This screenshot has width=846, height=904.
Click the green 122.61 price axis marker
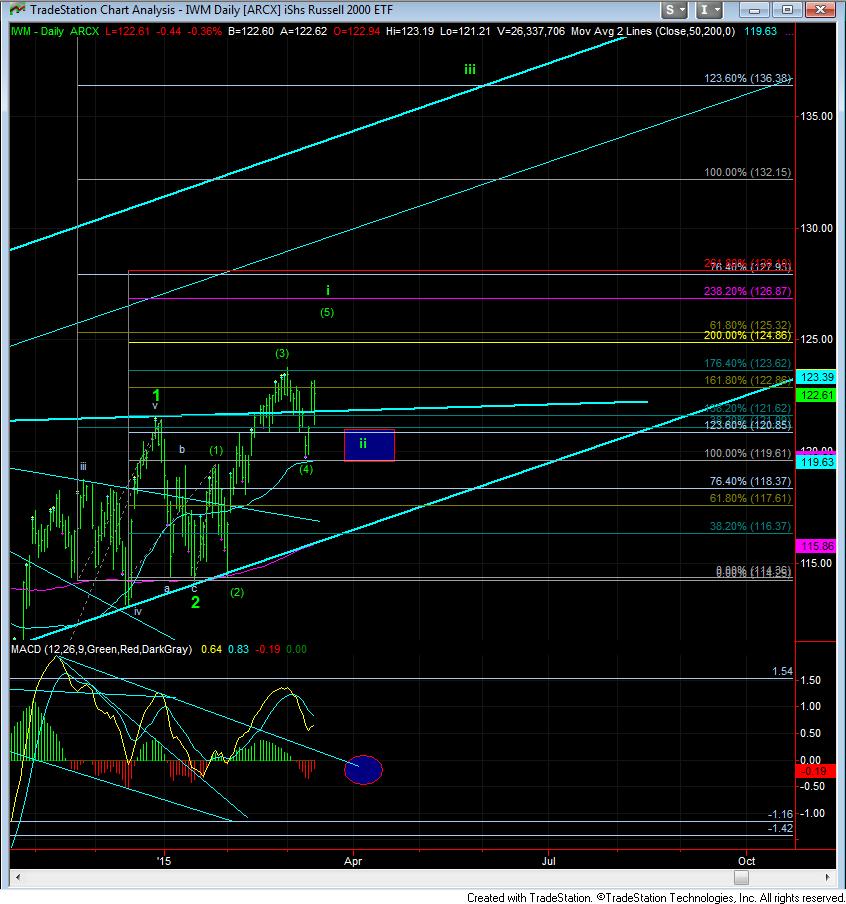pos(816,395)
